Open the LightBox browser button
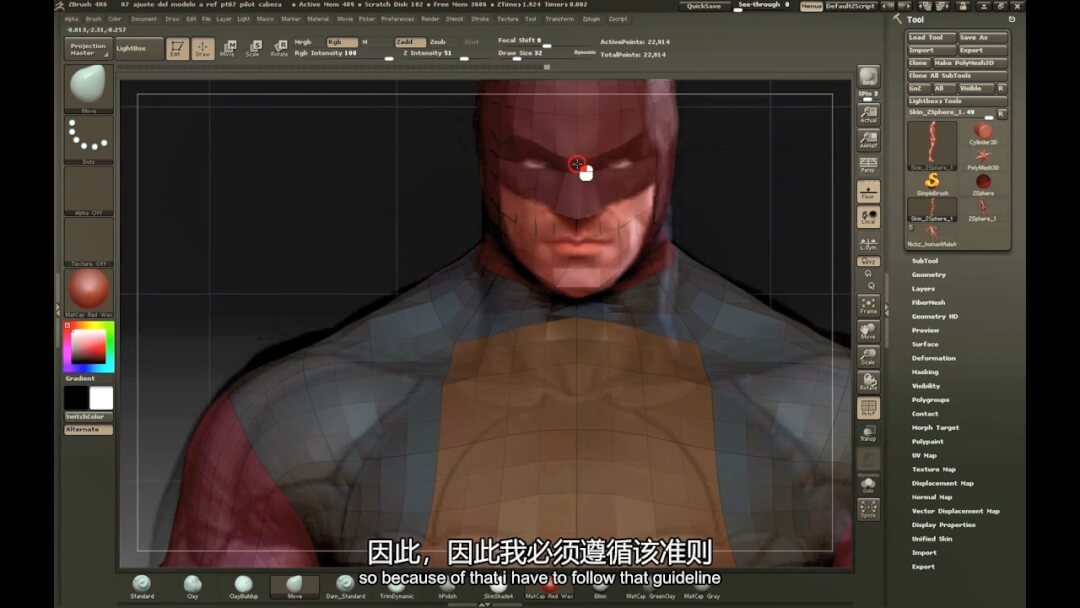 pyautogui.click(x=138, y=48)
